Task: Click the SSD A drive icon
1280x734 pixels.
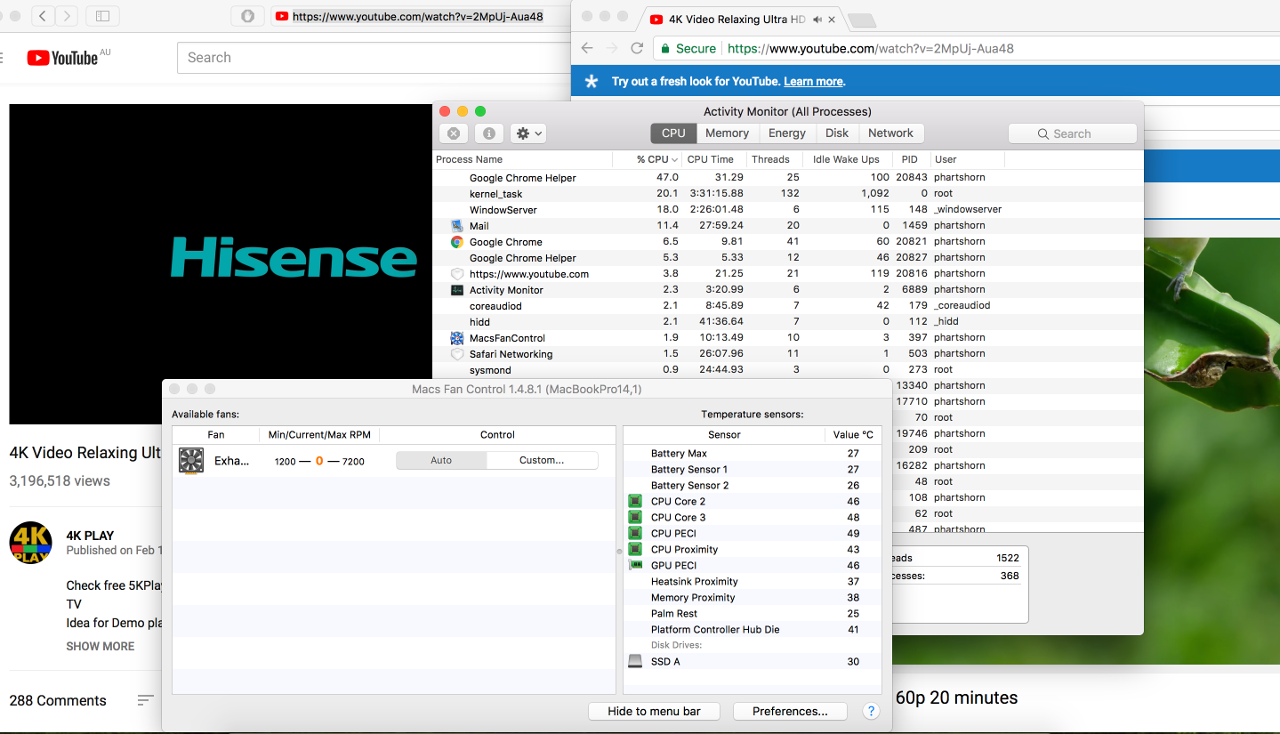Action: (x=634, y=661)
